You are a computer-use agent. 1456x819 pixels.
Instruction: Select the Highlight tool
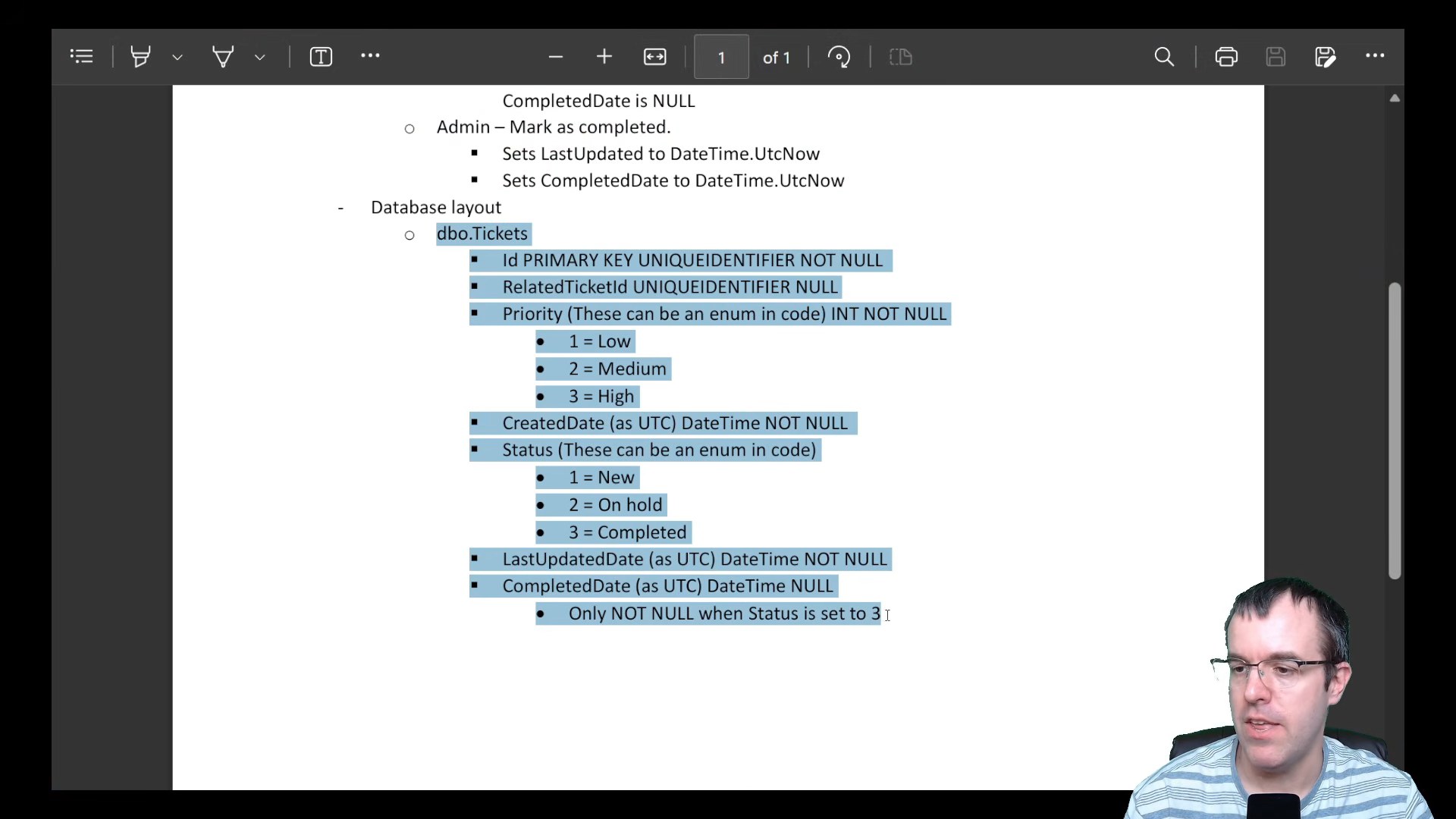click(x=140, y=57)
